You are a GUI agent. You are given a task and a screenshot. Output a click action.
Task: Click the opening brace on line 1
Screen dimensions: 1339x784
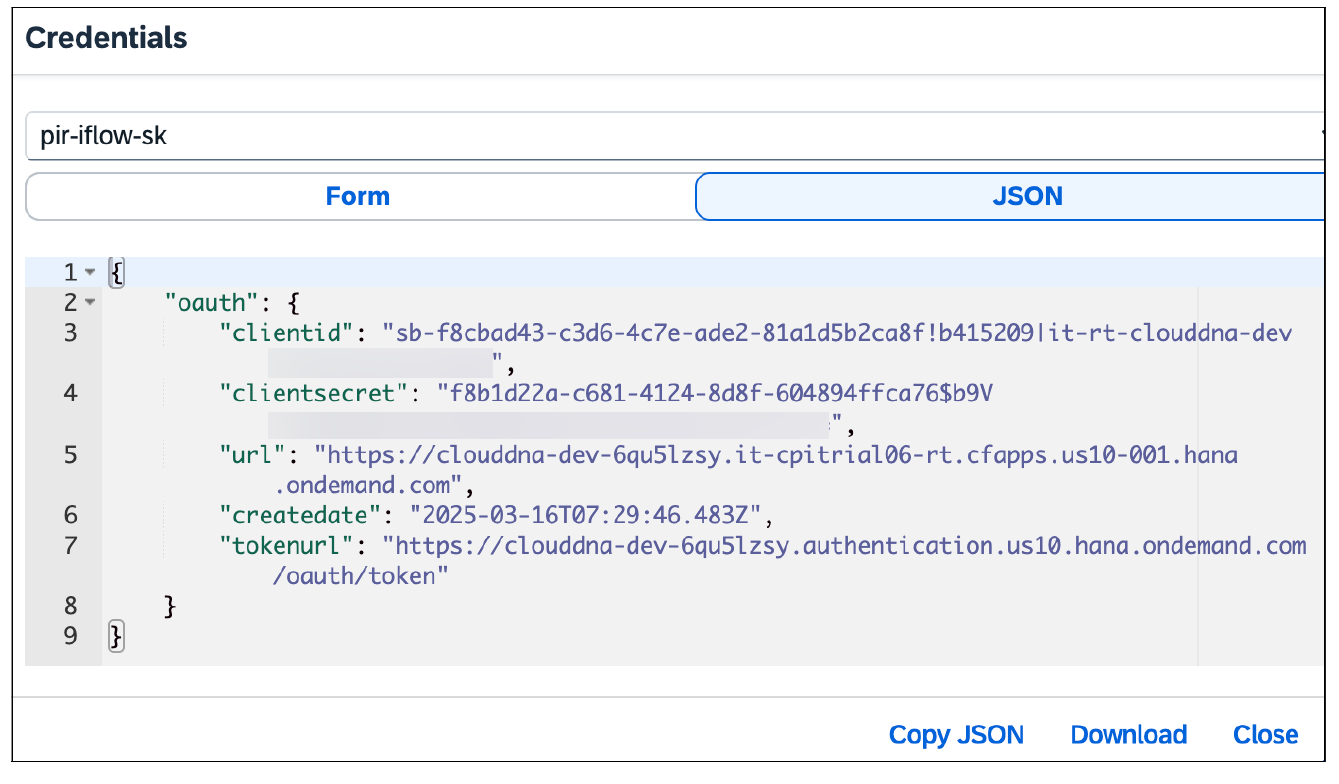pos(116,272)
